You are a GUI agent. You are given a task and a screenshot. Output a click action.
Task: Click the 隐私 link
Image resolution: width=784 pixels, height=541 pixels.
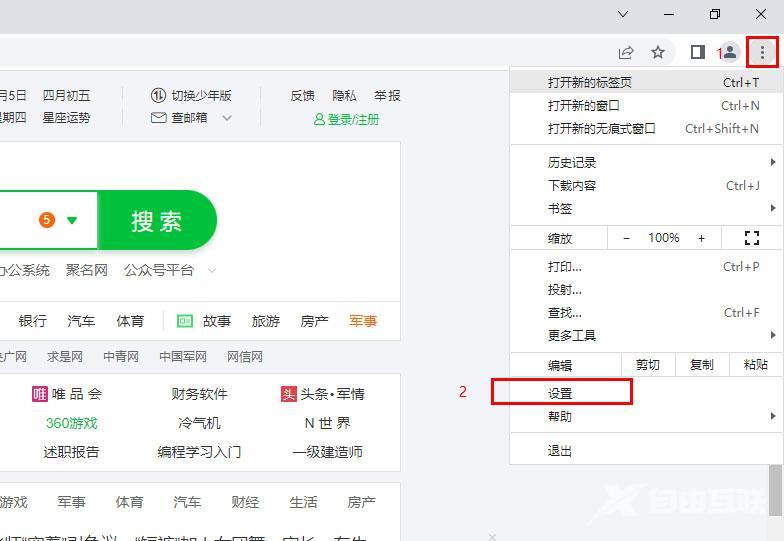[344, 95]
